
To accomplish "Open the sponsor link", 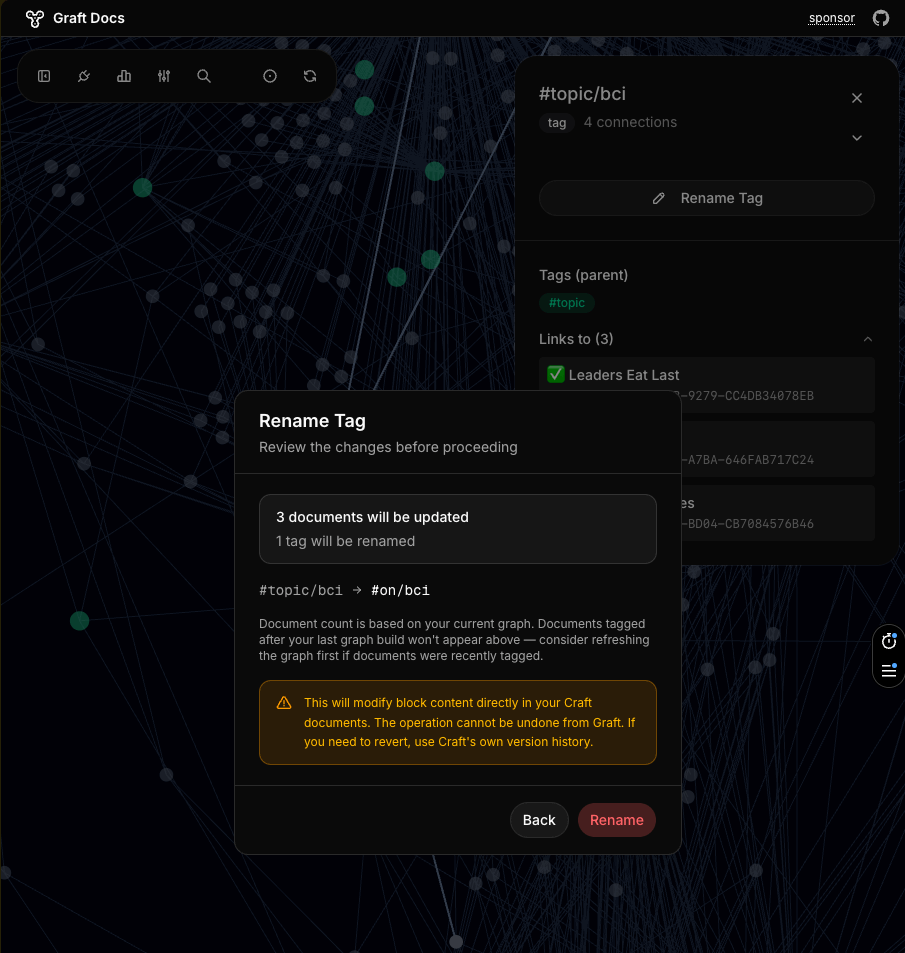I will [x=832, y=18].
